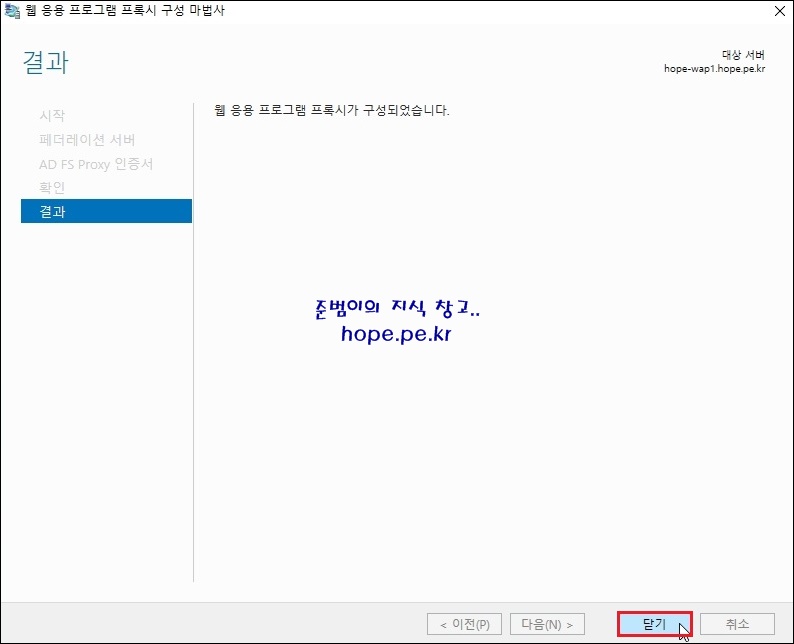Click the disabled 이전(P) button
Screen dimensions: 794x644
(x=464, y=624)
